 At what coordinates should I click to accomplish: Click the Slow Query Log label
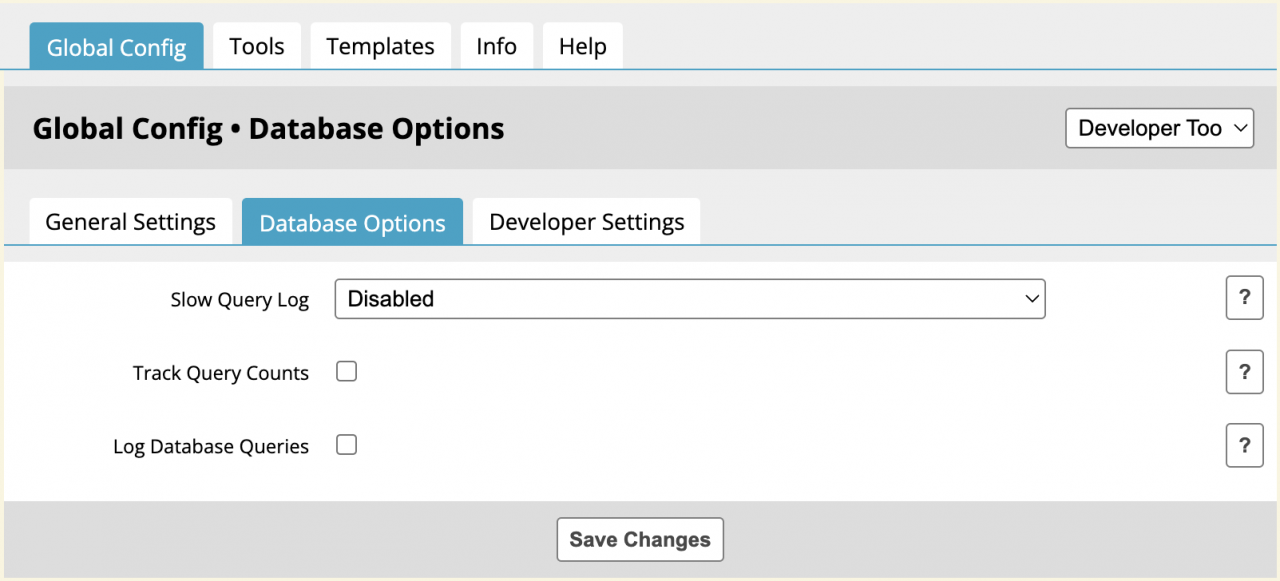(240, 300)
